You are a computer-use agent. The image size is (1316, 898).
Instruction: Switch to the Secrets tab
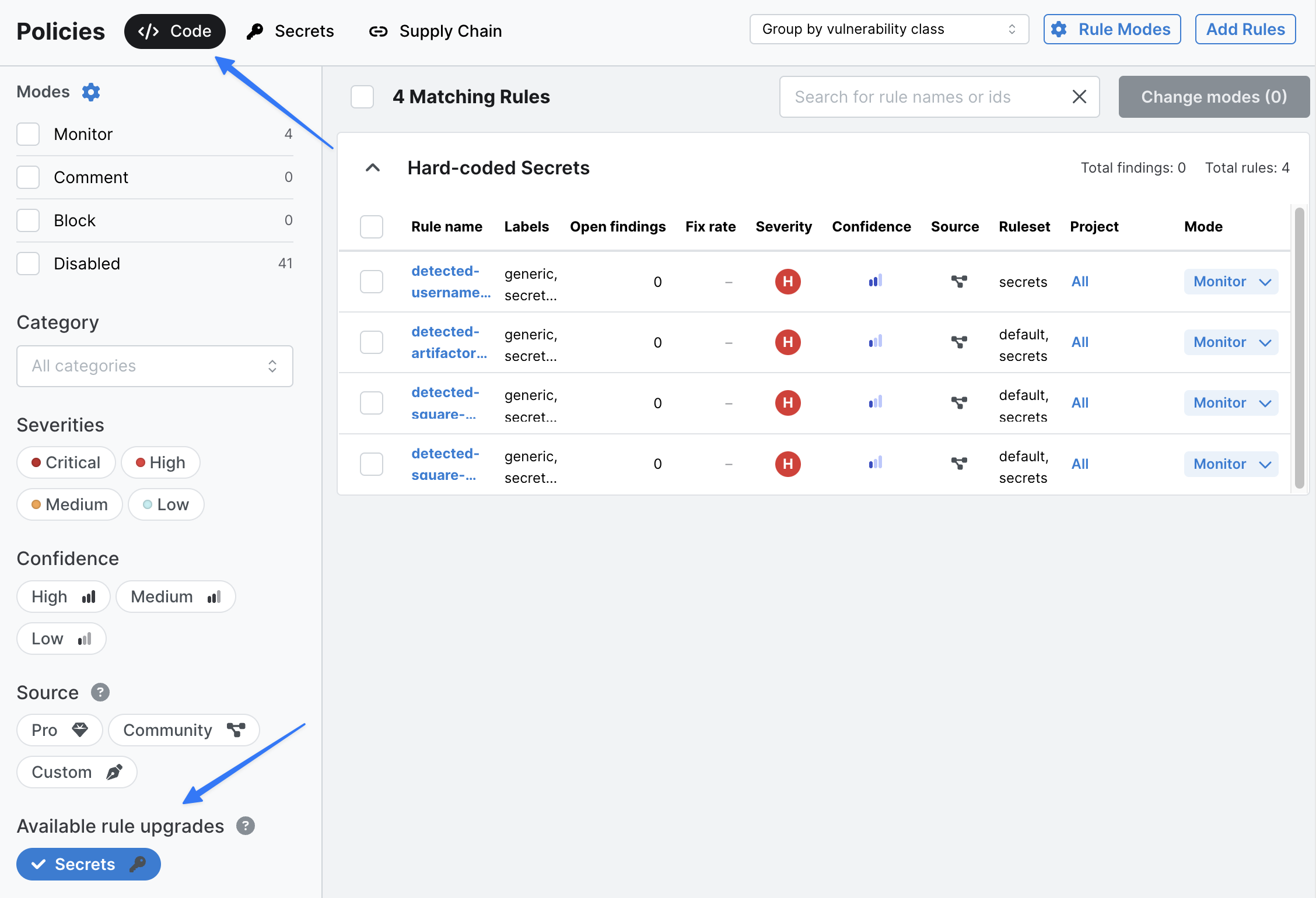click(x=291, y=31)
